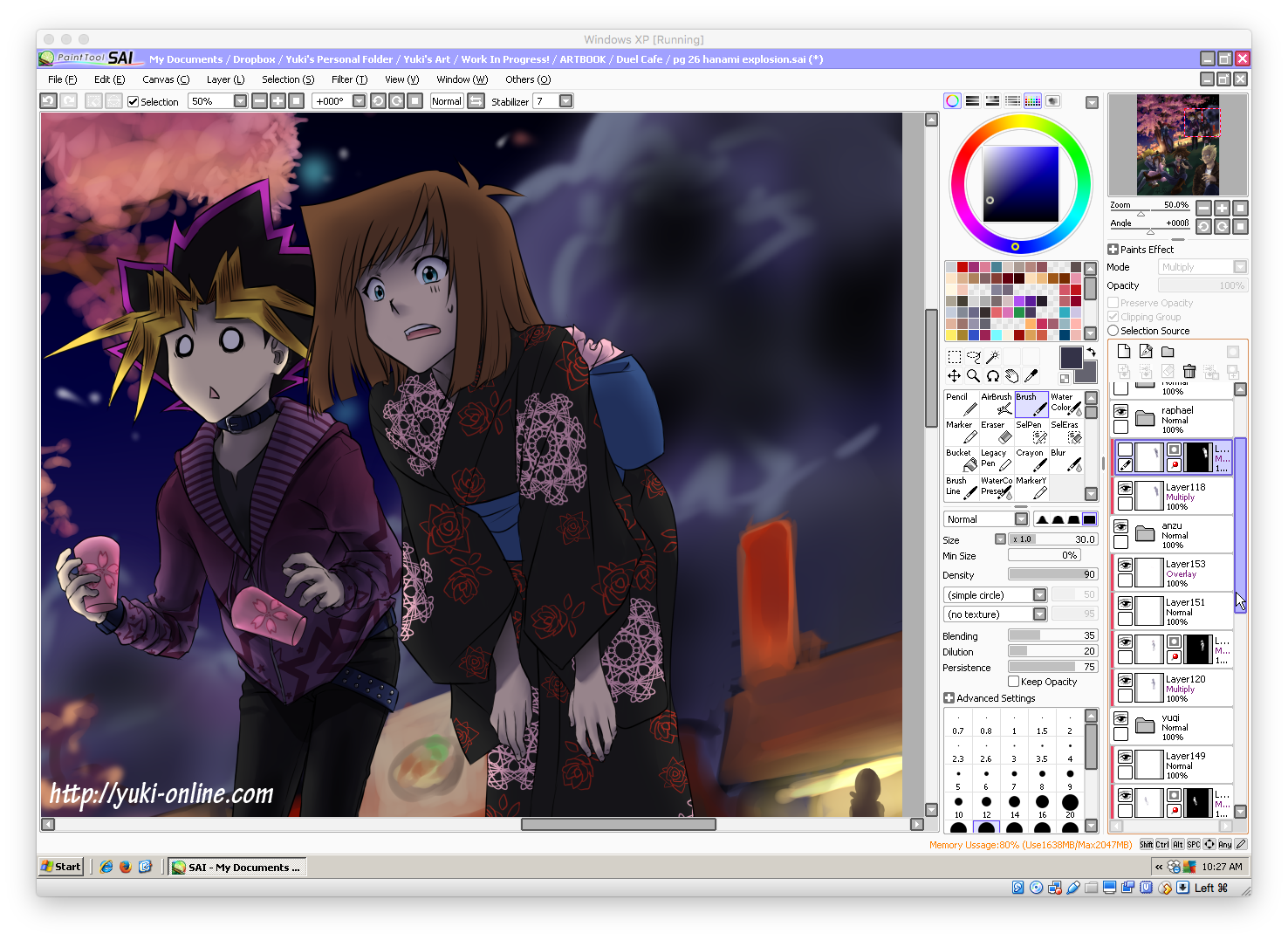
Task: Expand the Paints Effect section
Action: pos(1113,250)
